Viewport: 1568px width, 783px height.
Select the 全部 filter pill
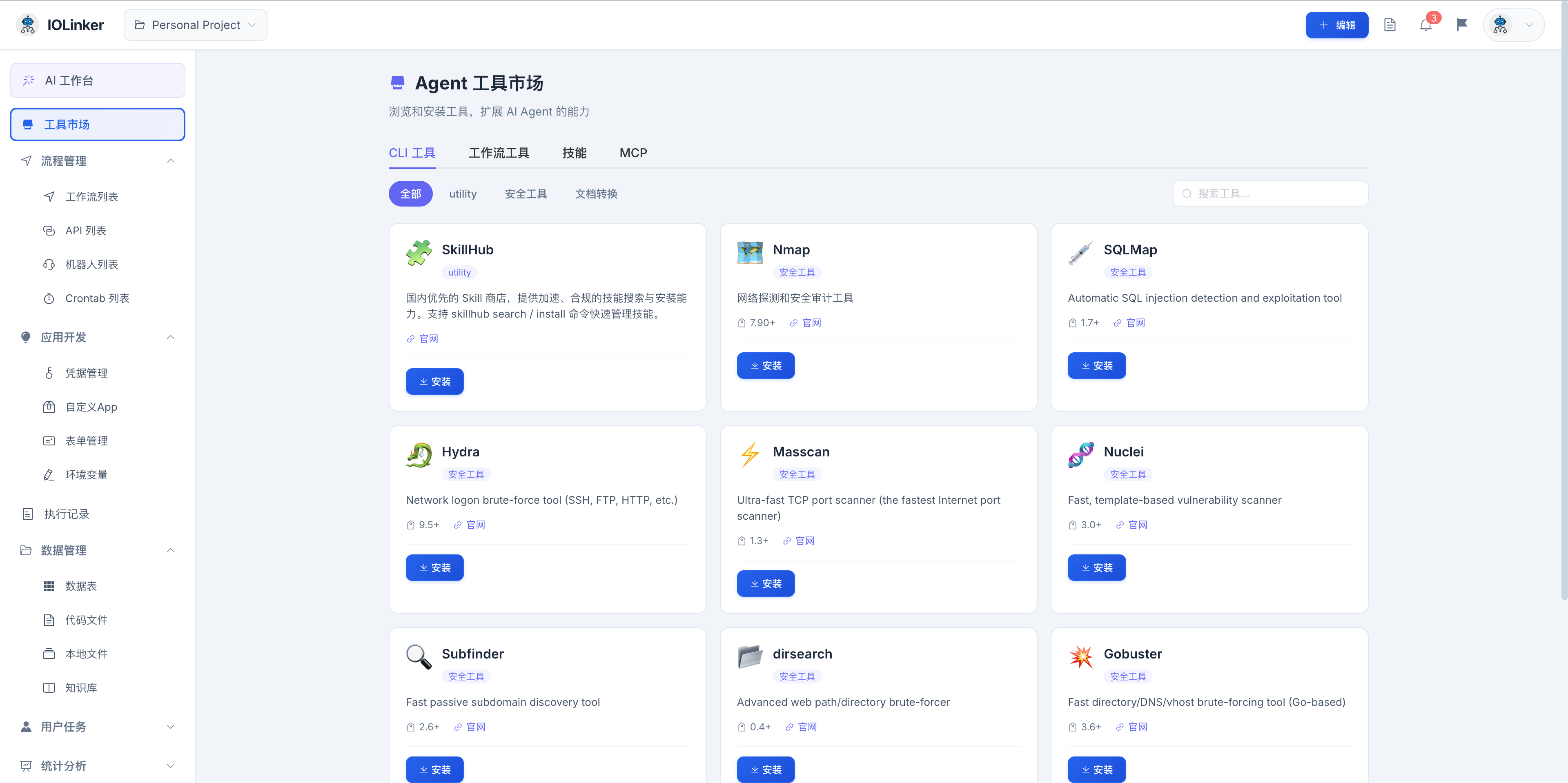tap(411, 194)
